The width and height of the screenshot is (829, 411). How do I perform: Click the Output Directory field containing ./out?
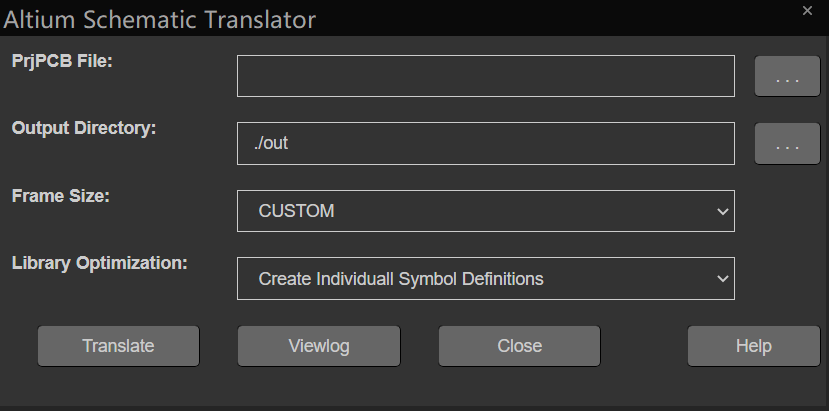point(486,143)
